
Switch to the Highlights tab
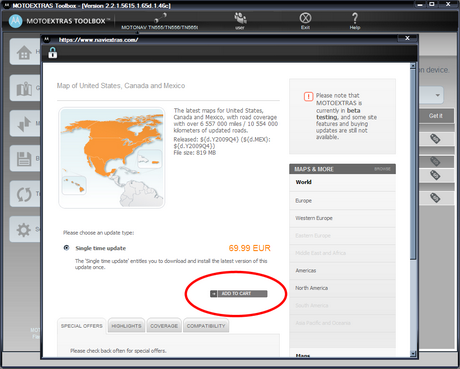click(x=126, y=326)
